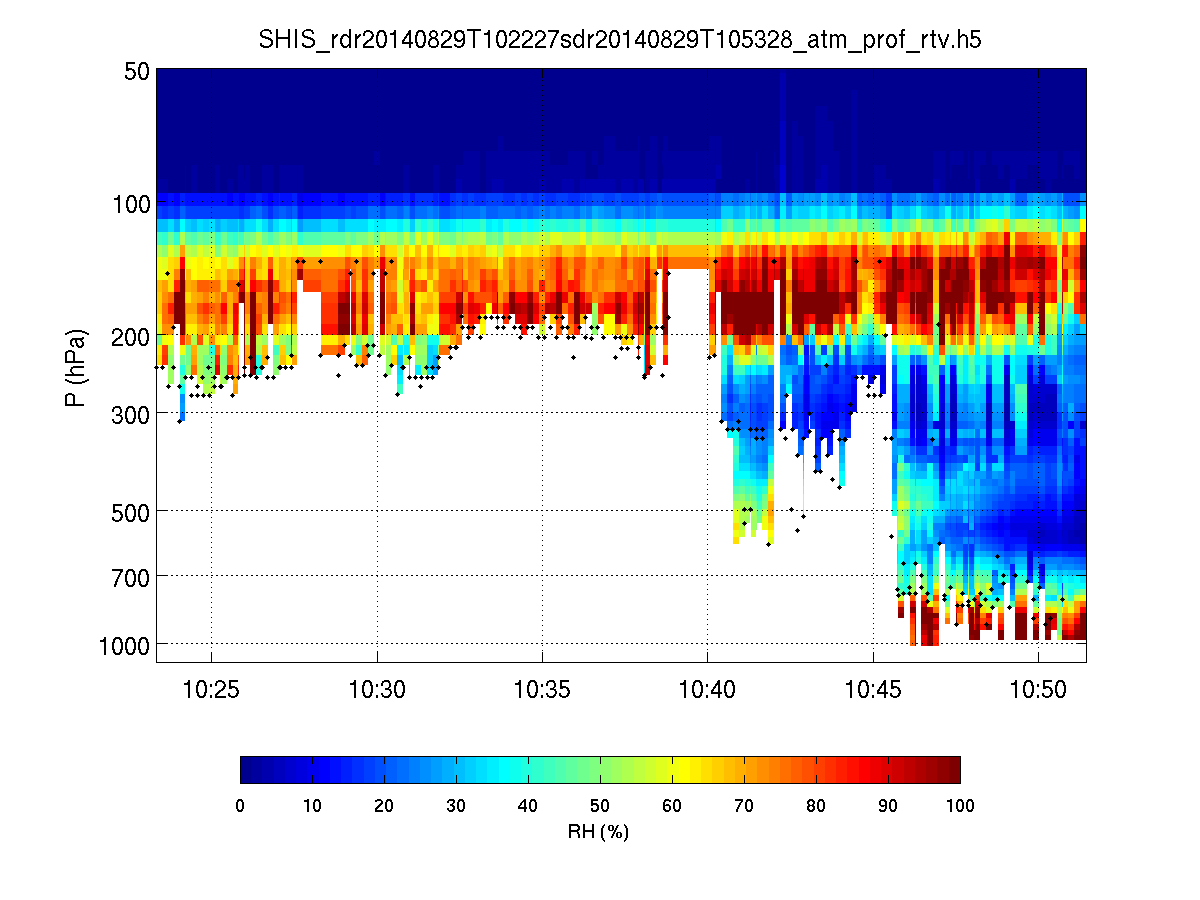
Task: Pick the dark blue start of colorbar
Action: coord(249,769)
